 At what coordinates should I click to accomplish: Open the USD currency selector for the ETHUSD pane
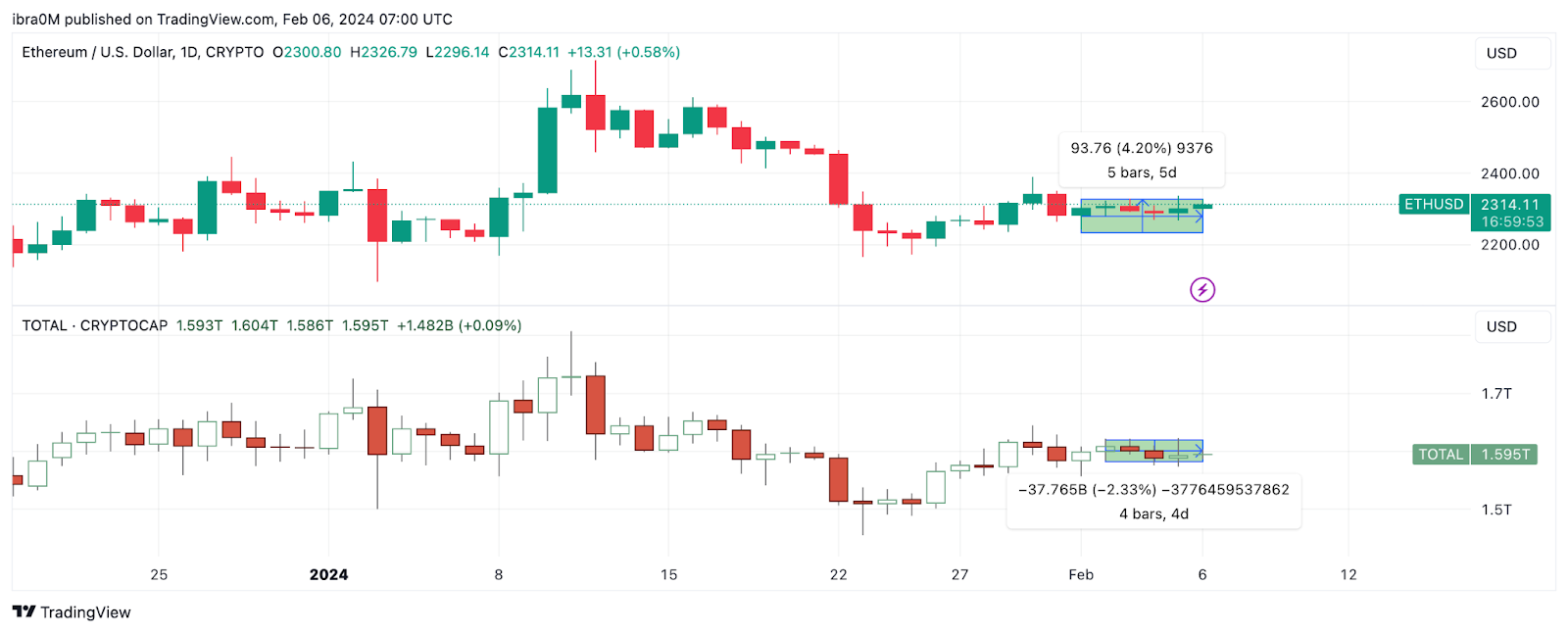[1512, 54]
